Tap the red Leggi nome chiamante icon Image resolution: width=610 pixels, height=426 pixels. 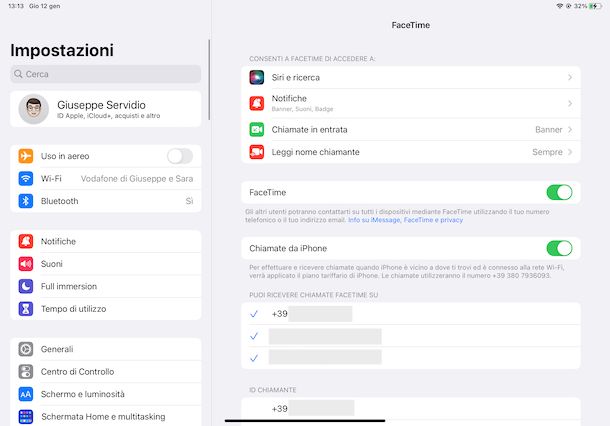coord(257,152)
